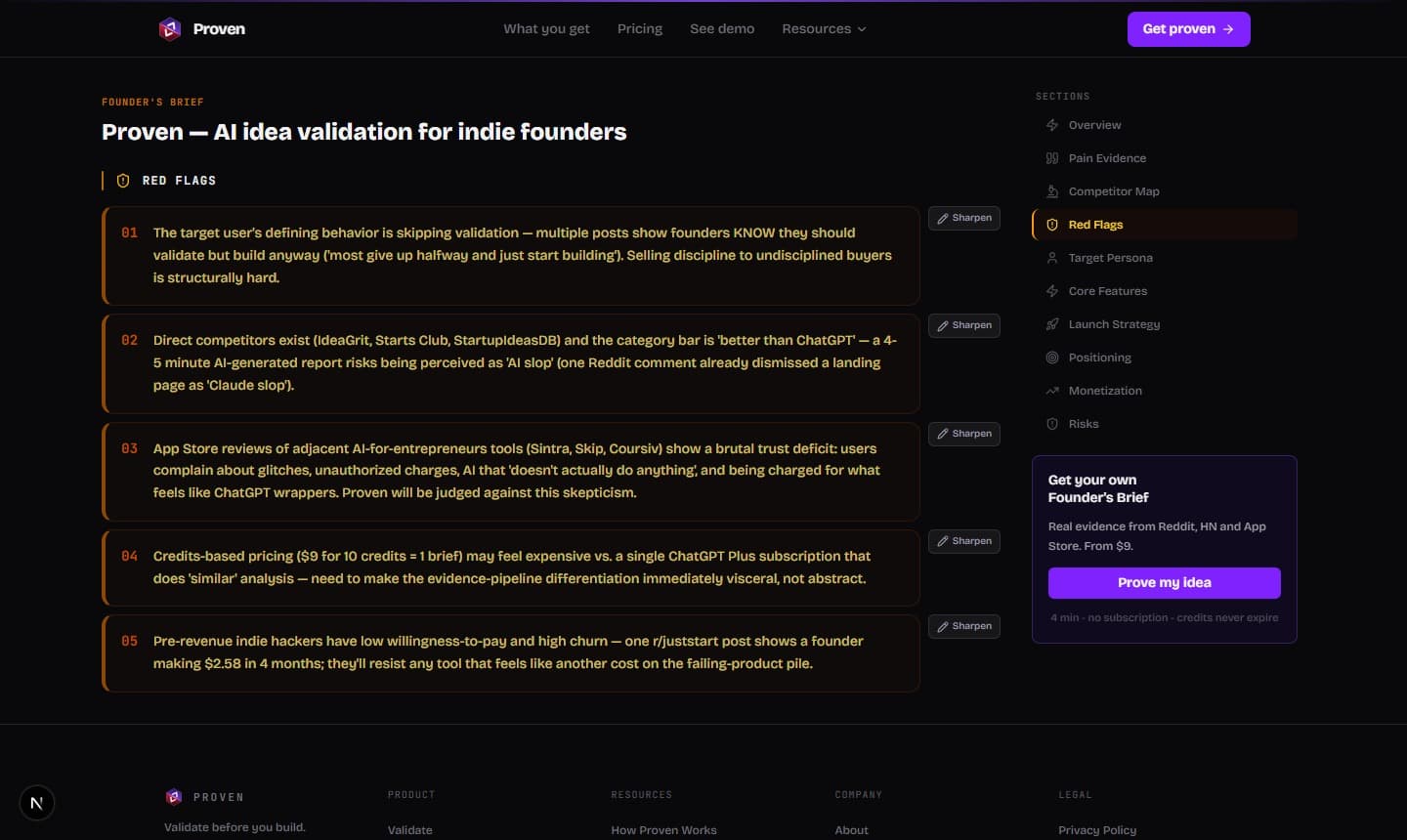Screen dimensions: 1407x840
Task: Jump to the Target Persona section
Action: 1165,258
